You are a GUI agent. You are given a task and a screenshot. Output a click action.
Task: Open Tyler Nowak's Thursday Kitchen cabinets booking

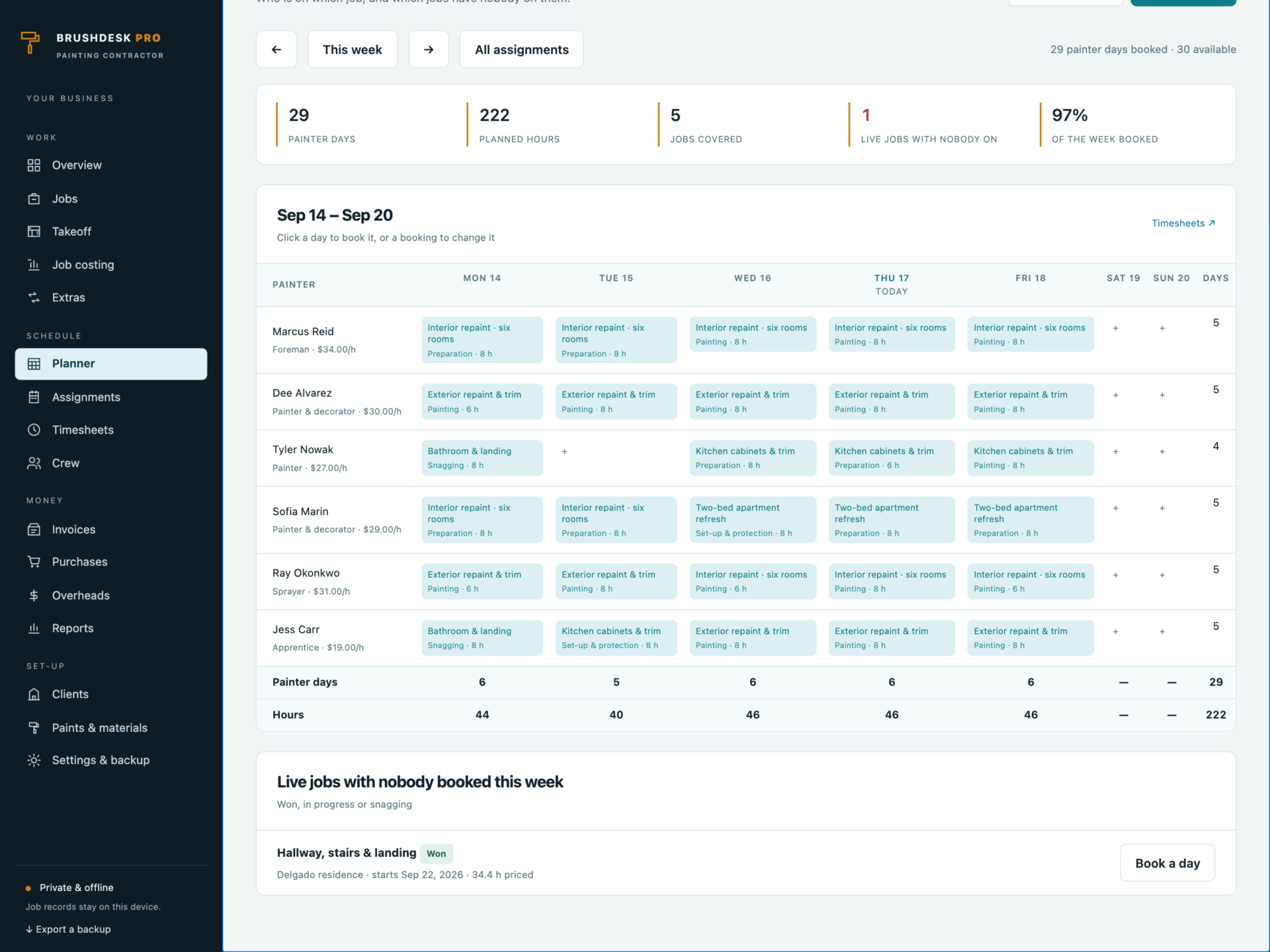(x=892, y=457)
